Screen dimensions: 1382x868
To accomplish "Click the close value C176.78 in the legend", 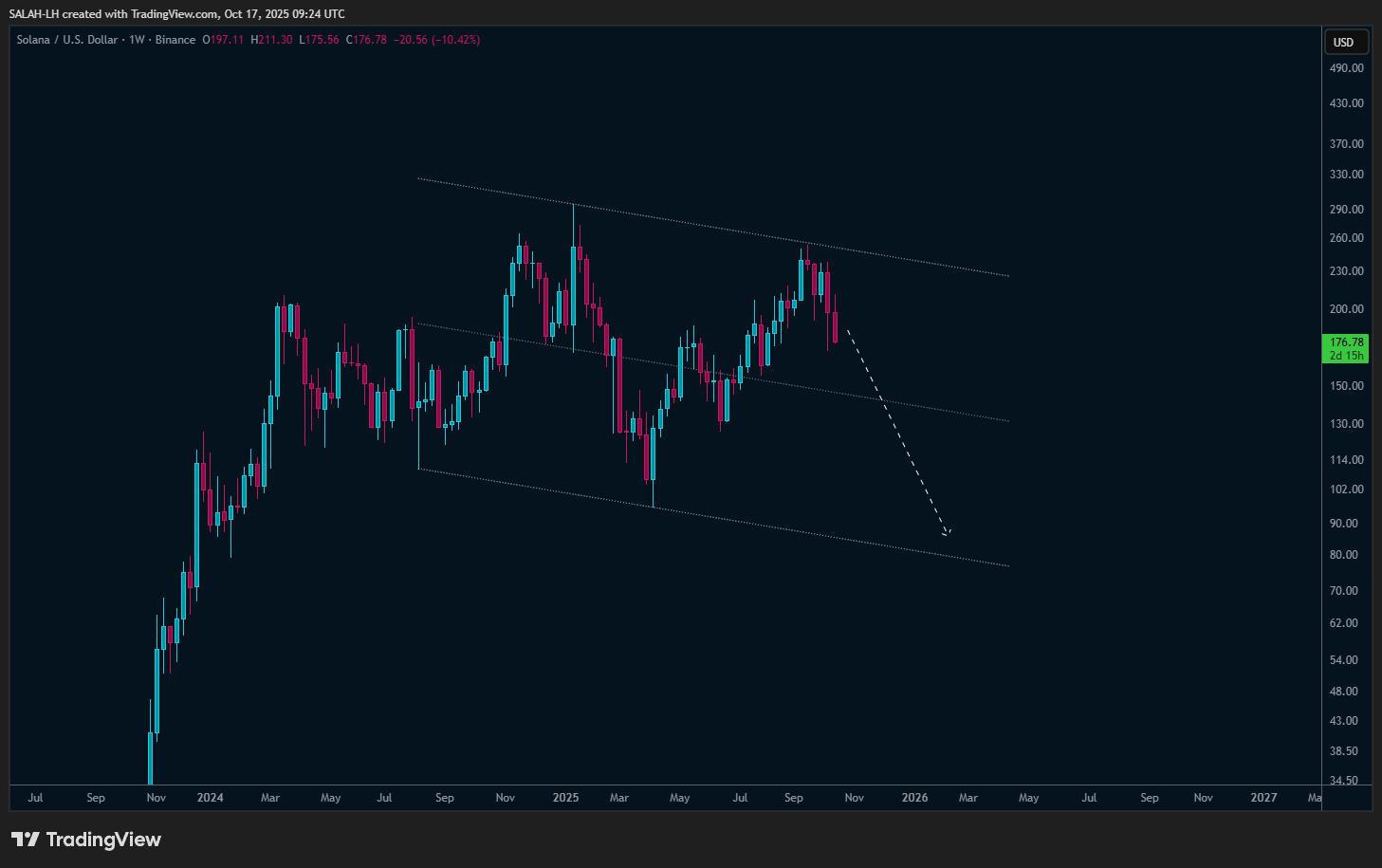I will 366,40.
